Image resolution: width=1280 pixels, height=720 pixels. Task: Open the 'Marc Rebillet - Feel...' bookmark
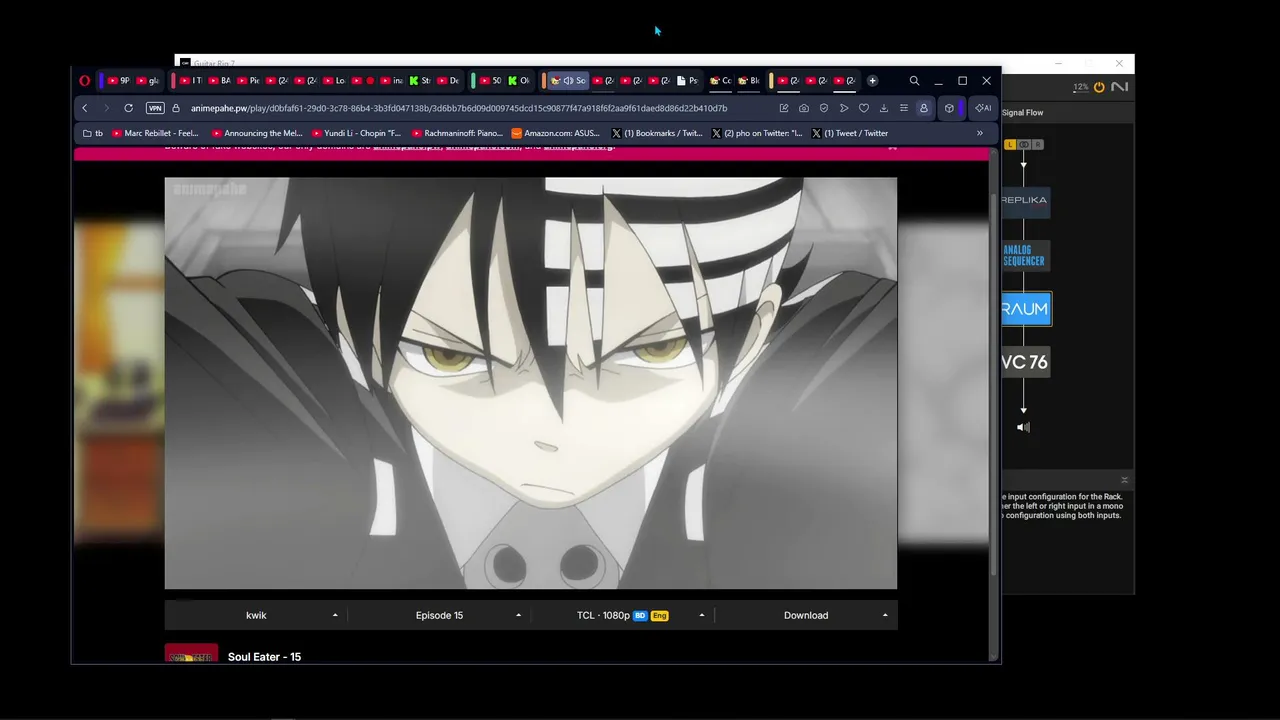[155, 133]
